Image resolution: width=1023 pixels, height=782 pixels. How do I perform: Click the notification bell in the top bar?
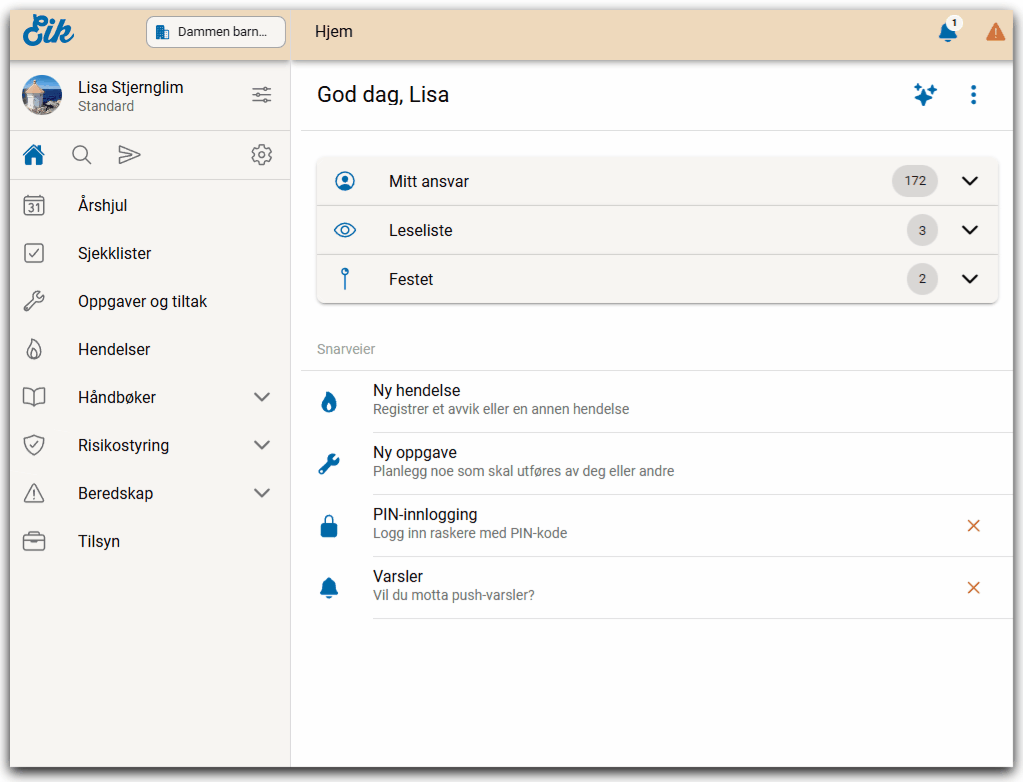pos(947,32)
